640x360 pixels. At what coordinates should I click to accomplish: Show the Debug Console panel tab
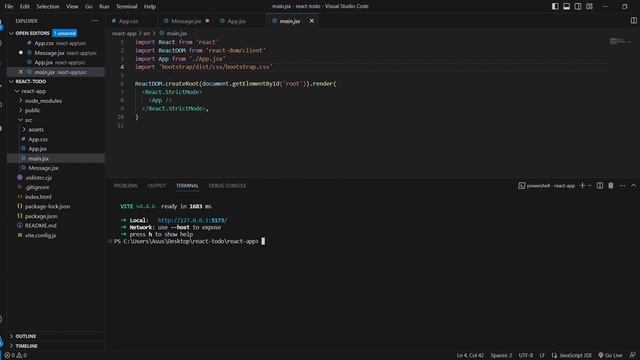227,186
